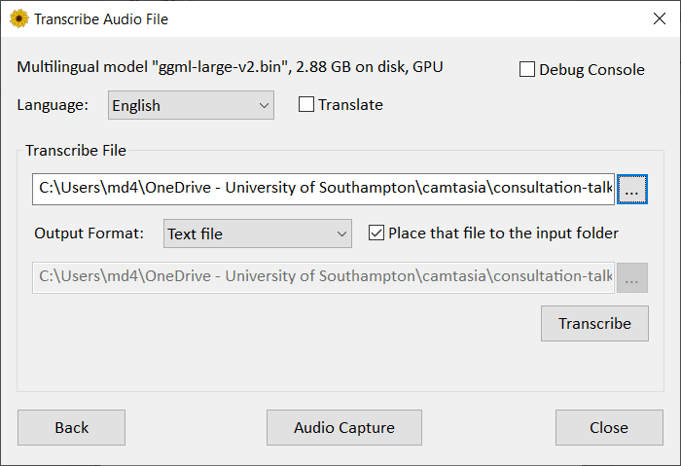This screenshot has height=466, width=681.
Task: Click the greyed-out output path field
Action: (x=323, y=278)
